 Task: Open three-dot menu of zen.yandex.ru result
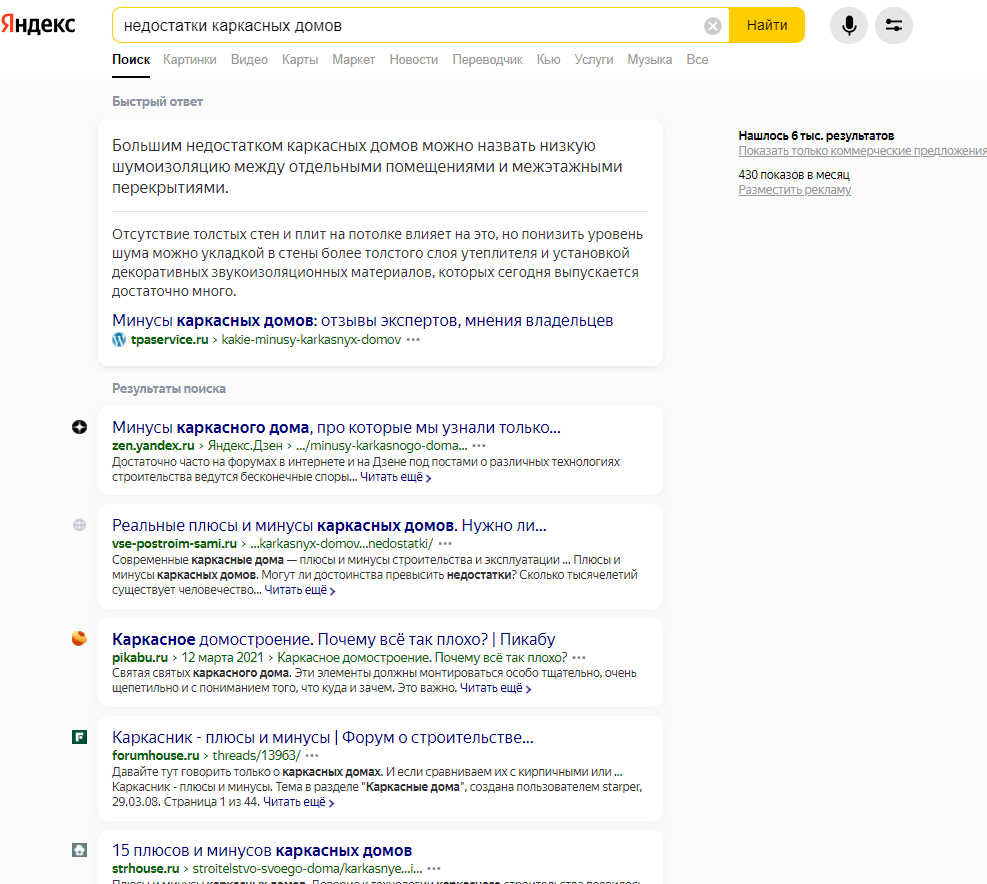coord(479,446)
